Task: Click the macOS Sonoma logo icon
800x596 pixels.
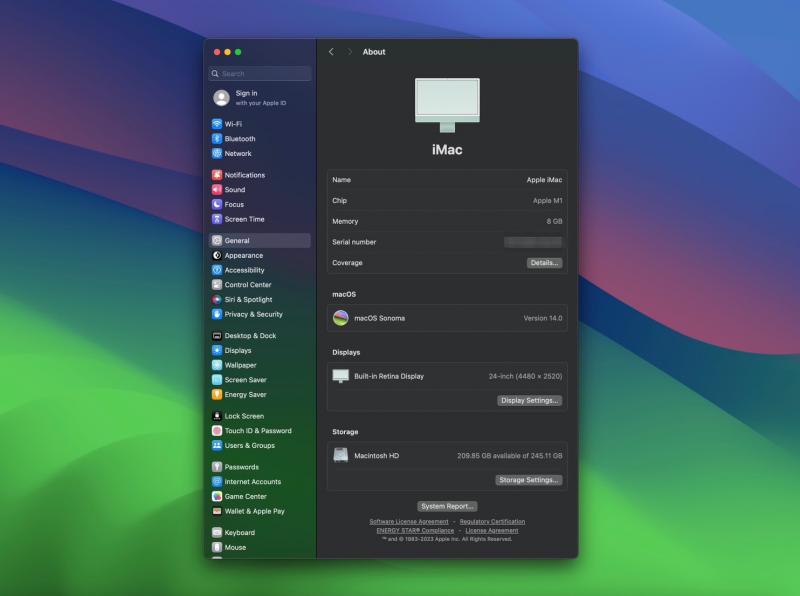Action: (341, 318)
